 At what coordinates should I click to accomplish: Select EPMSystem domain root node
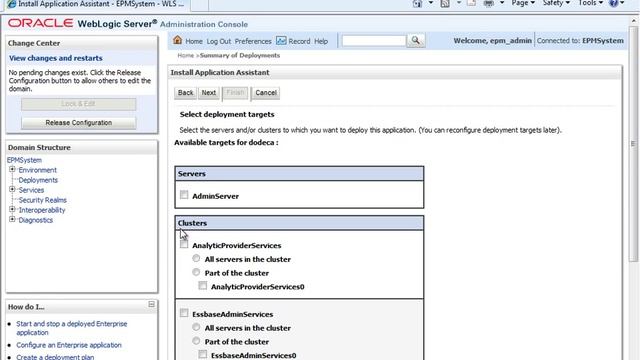click(x=24, y=160)
